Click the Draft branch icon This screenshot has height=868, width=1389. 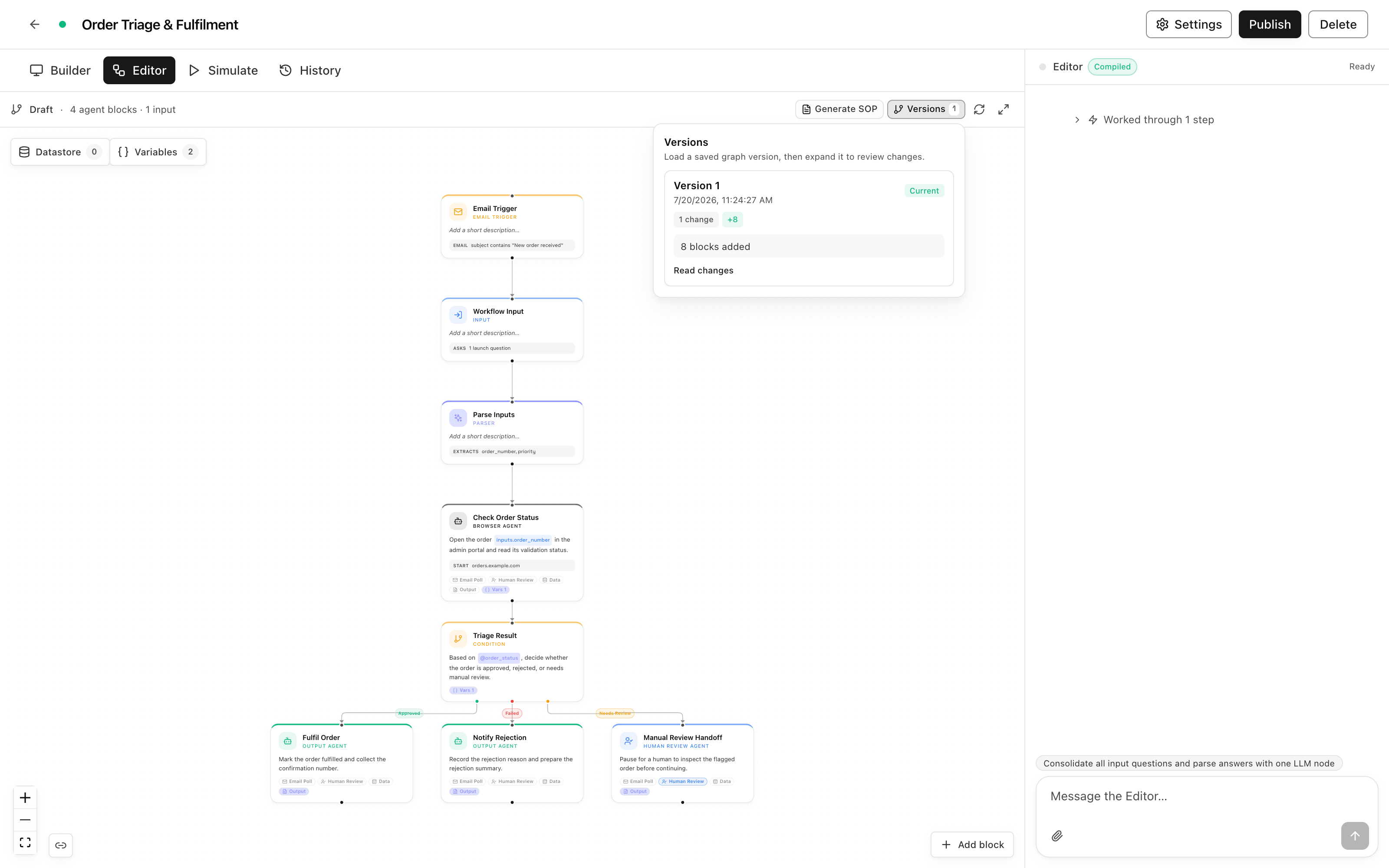click(x=16, y=109)
